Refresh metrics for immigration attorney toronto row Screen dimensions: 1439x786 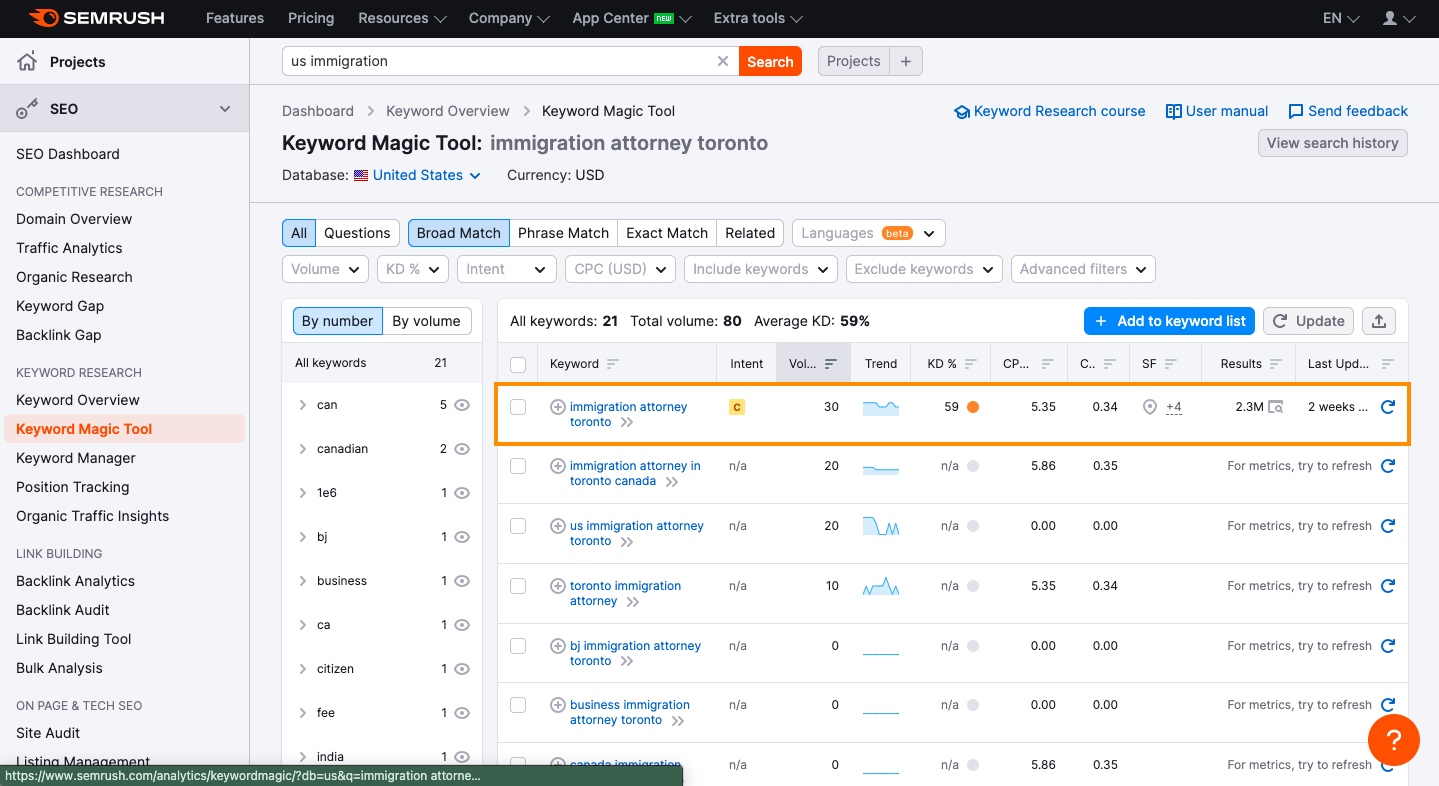click(1387, 407)
